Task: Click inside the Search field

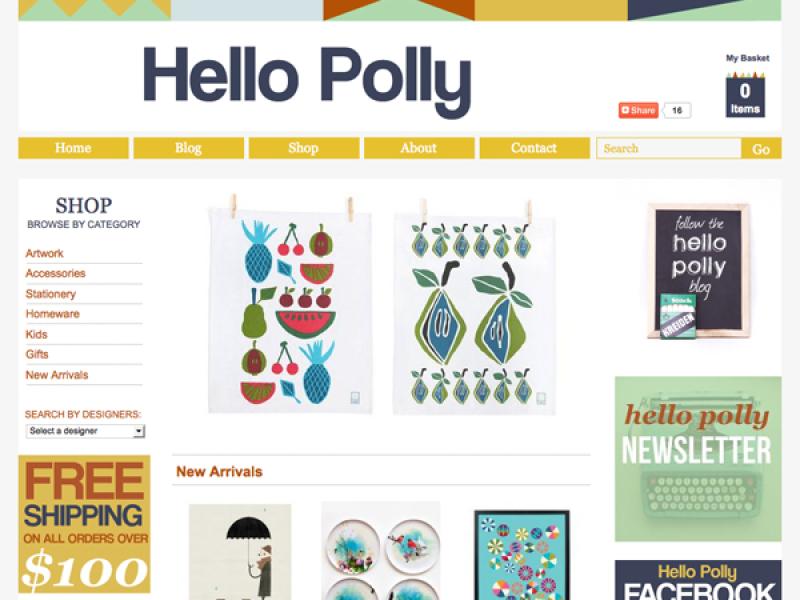Action: pyautogui.click(x=669, y=148)
